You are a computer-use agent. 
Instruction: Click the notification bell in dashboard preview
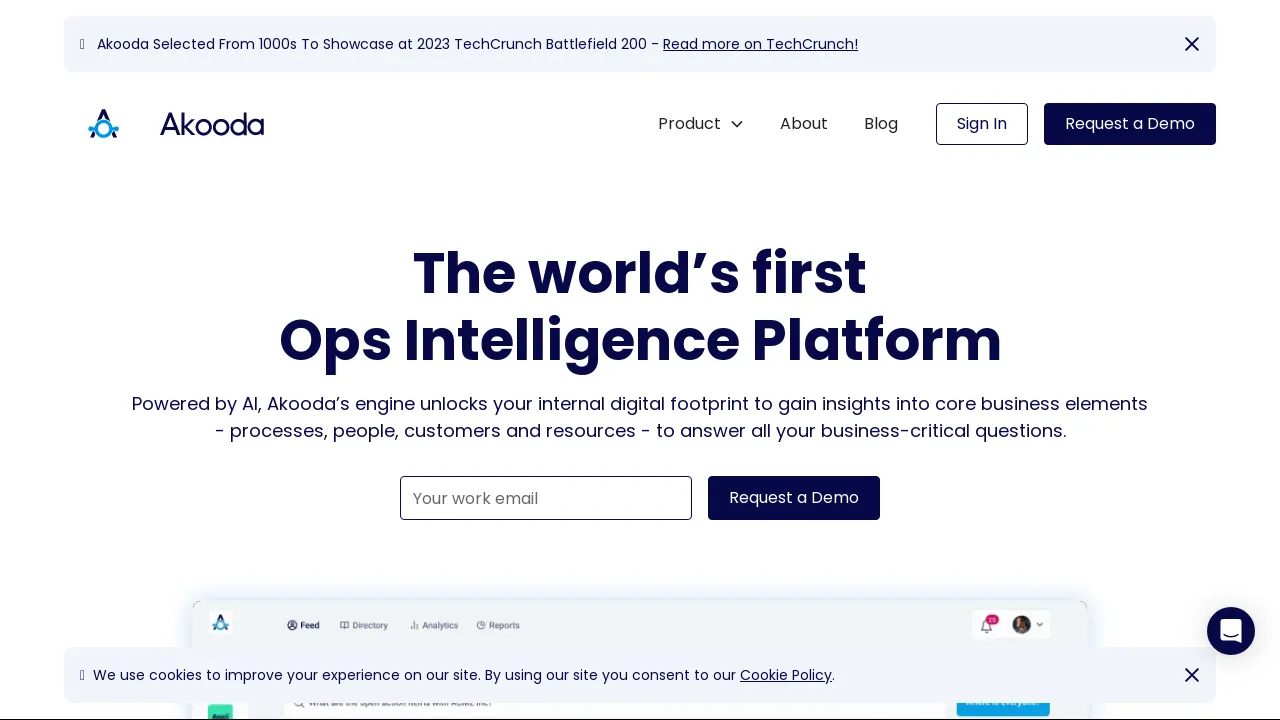click(988, 624)
